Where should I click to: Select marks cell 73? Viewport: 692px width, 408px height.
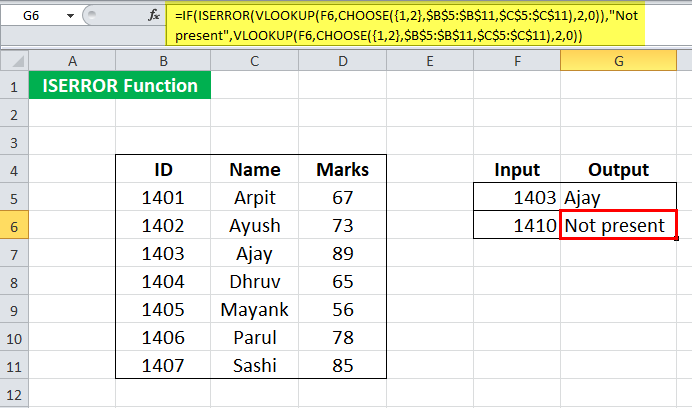pos(342,226)
